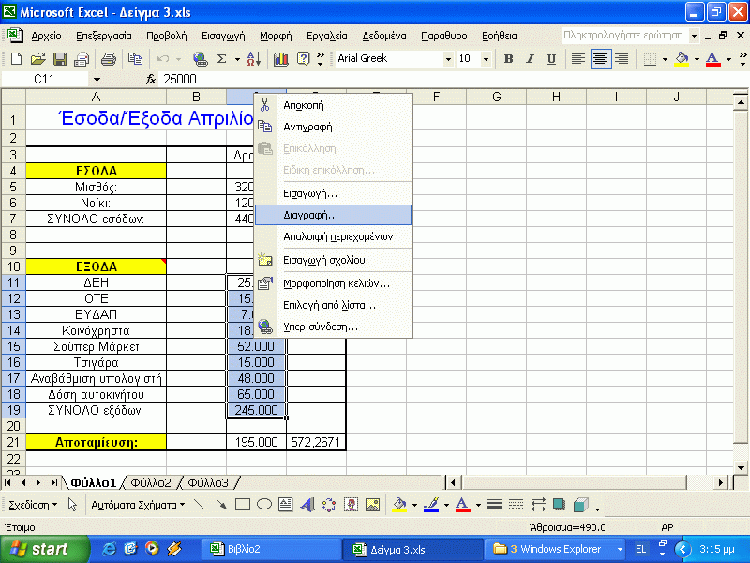Click the Line Color brush in drawing toolbar
750x563 pixels.
click(x=432, y=505)
